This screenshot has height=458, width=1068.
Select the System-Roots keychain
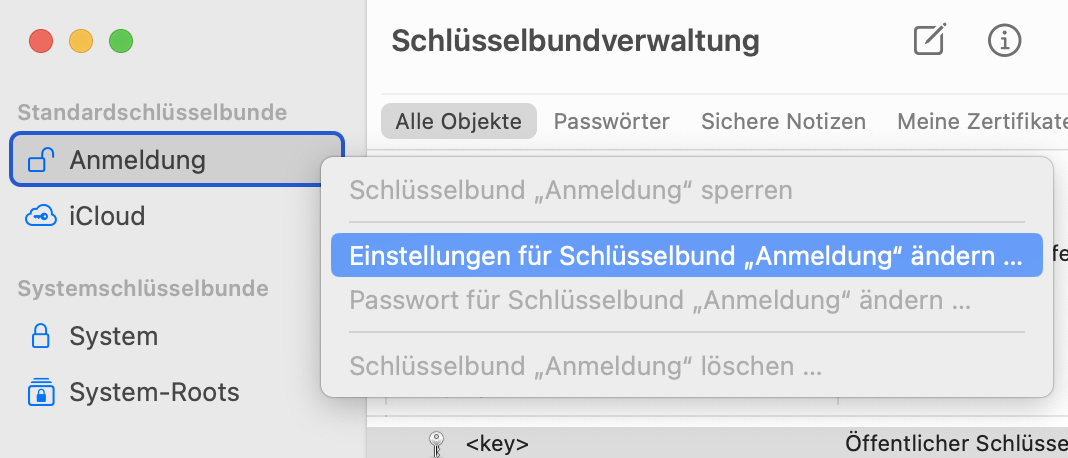[x=154, y=392]
